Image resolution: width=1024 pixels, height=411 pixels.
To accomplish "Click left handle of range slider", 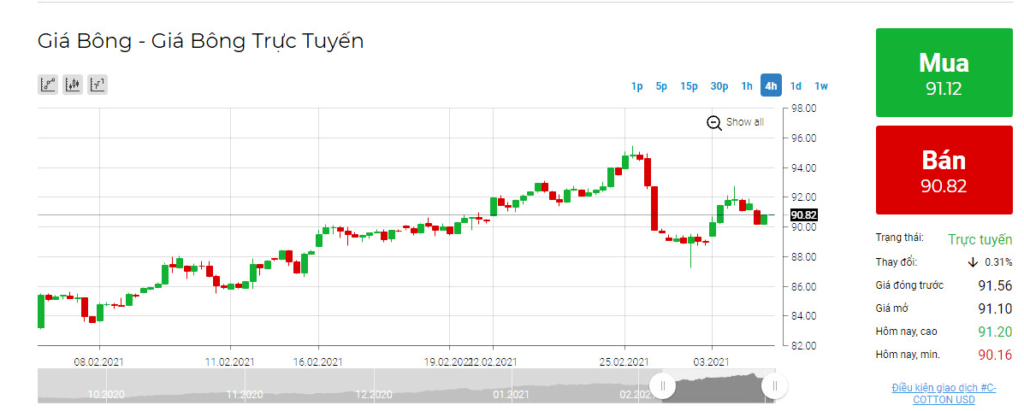I will point(660,385).
